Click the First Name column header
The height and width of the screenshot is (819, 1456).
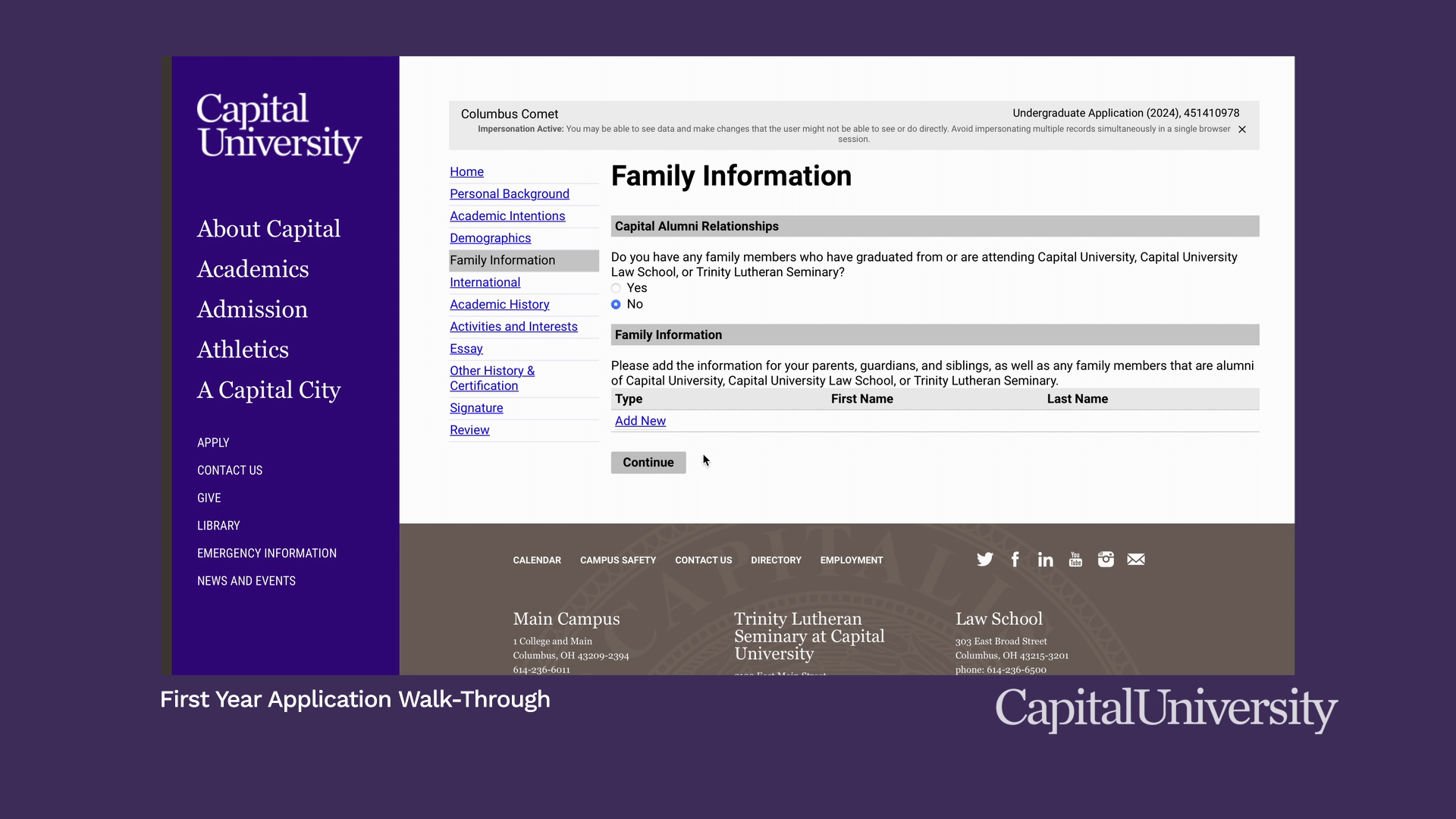(x=862, y=399)
